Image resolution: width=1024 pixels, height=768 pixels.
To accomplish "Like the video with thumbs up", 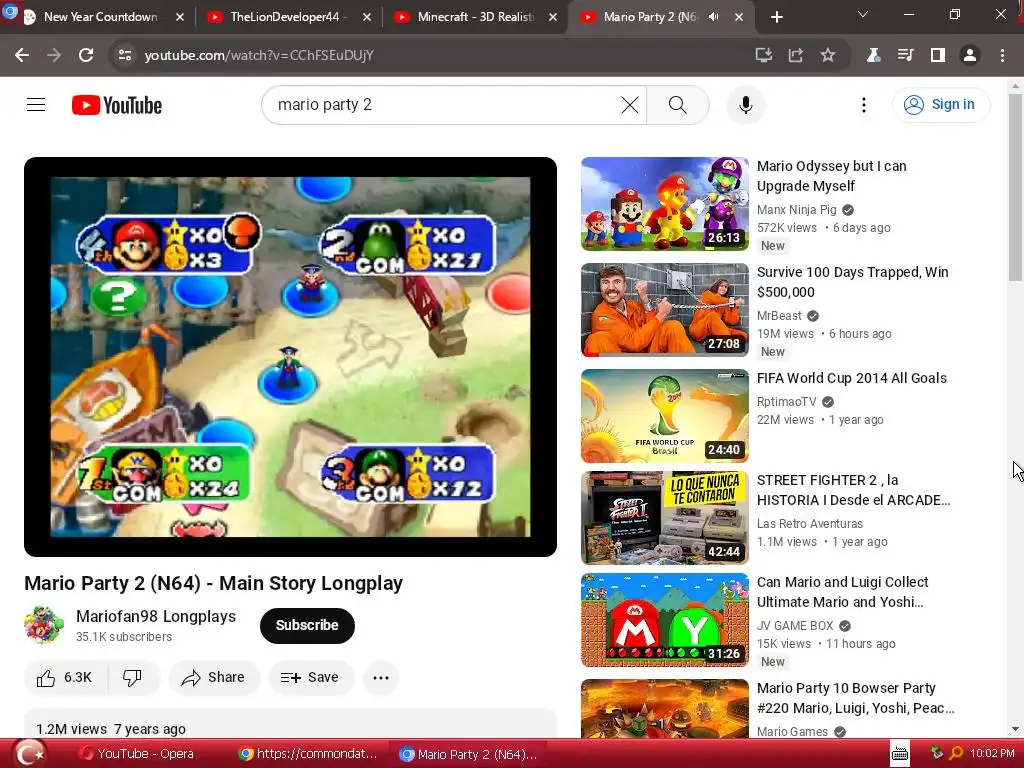I will [65, 677].
